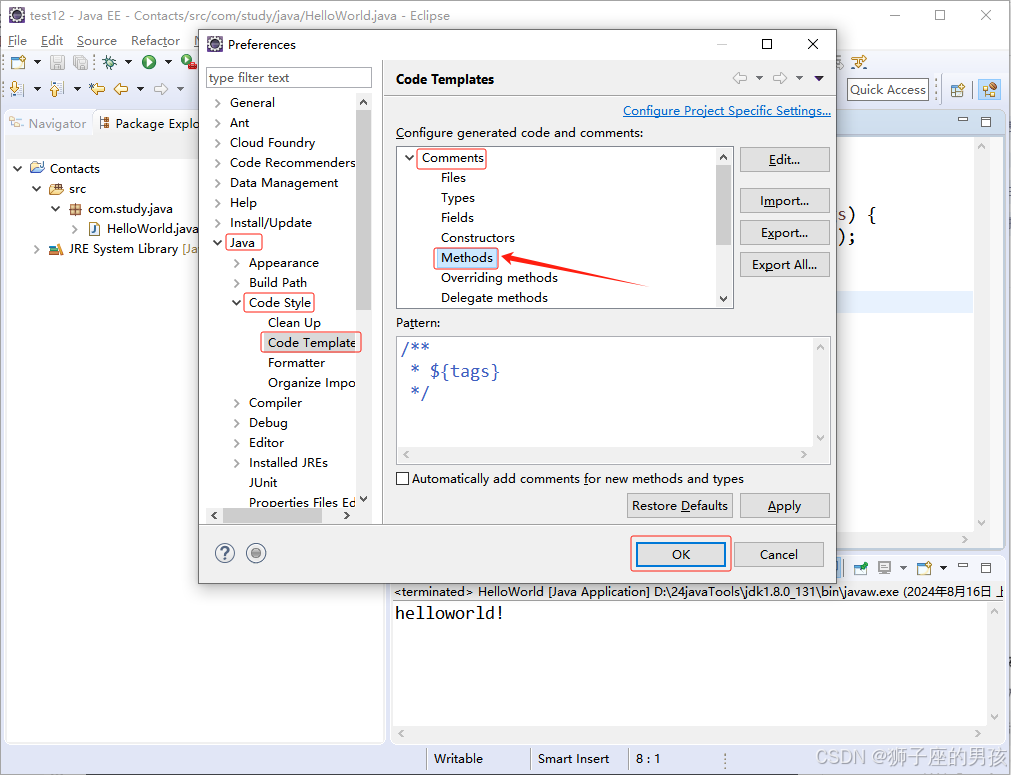
Task: Click the Pin Console icon
Action: tap(861, 568)
